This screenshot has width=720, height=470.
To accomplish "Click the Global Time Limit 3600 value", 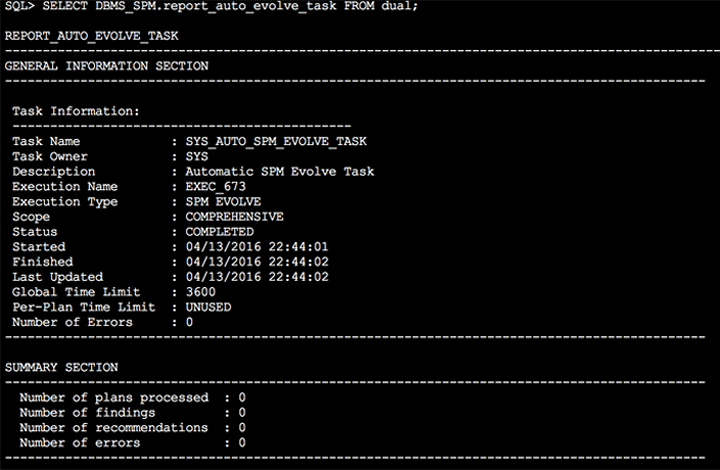I will (x=201, y=291).
